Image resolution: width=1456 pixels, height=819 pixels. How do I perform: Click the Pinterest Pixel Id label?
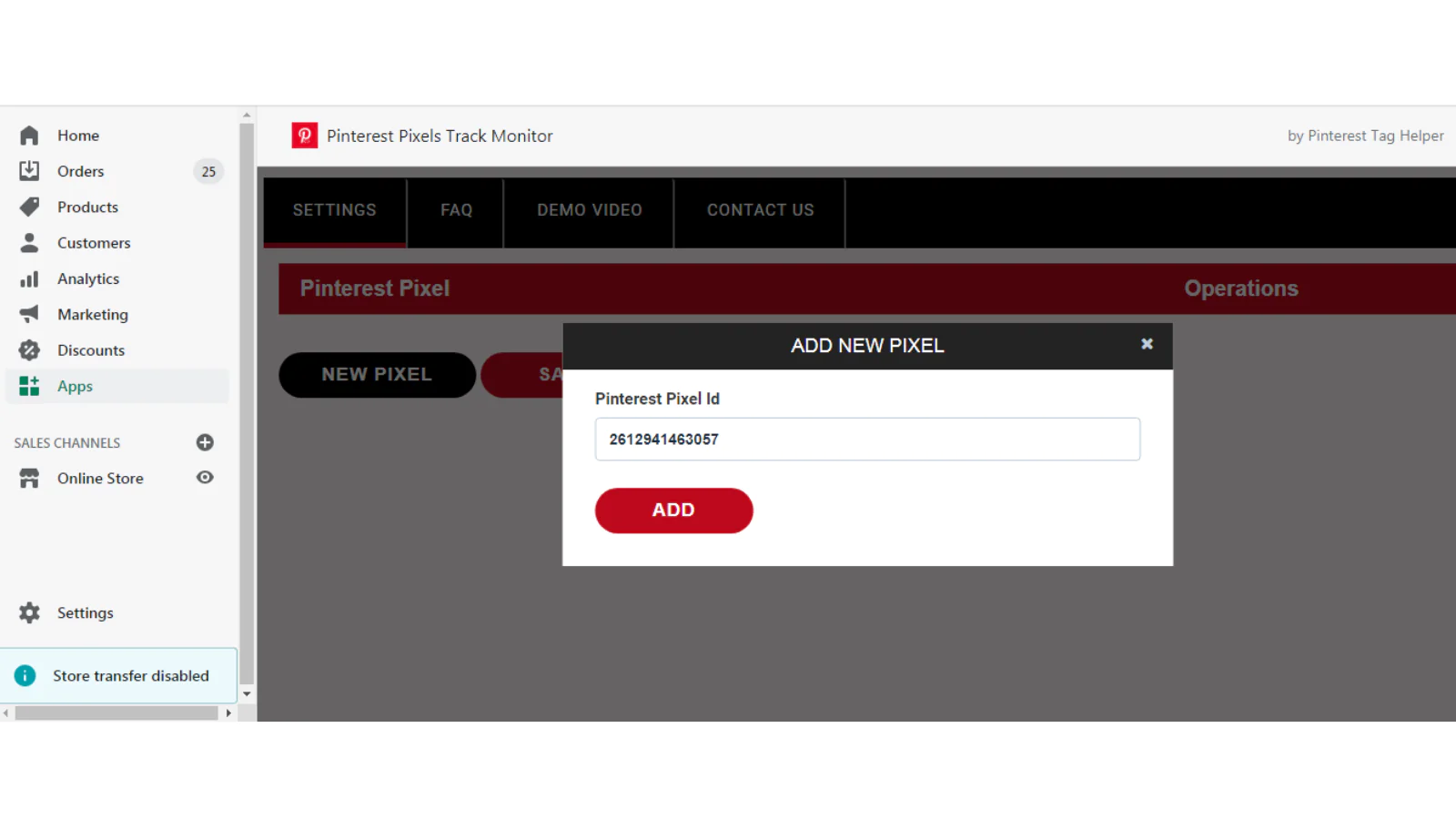[657, 399]
